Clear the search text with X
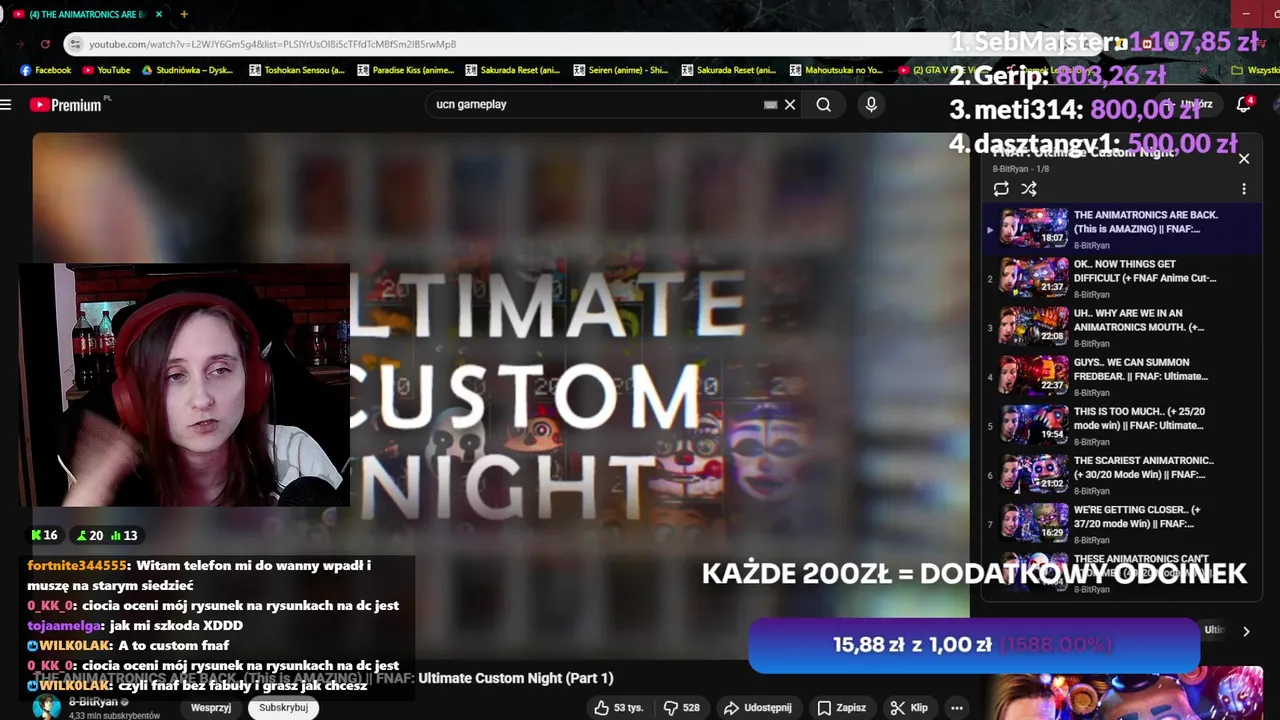The height and width of the screenshot is (720, 1280). [x=790, y=104]
